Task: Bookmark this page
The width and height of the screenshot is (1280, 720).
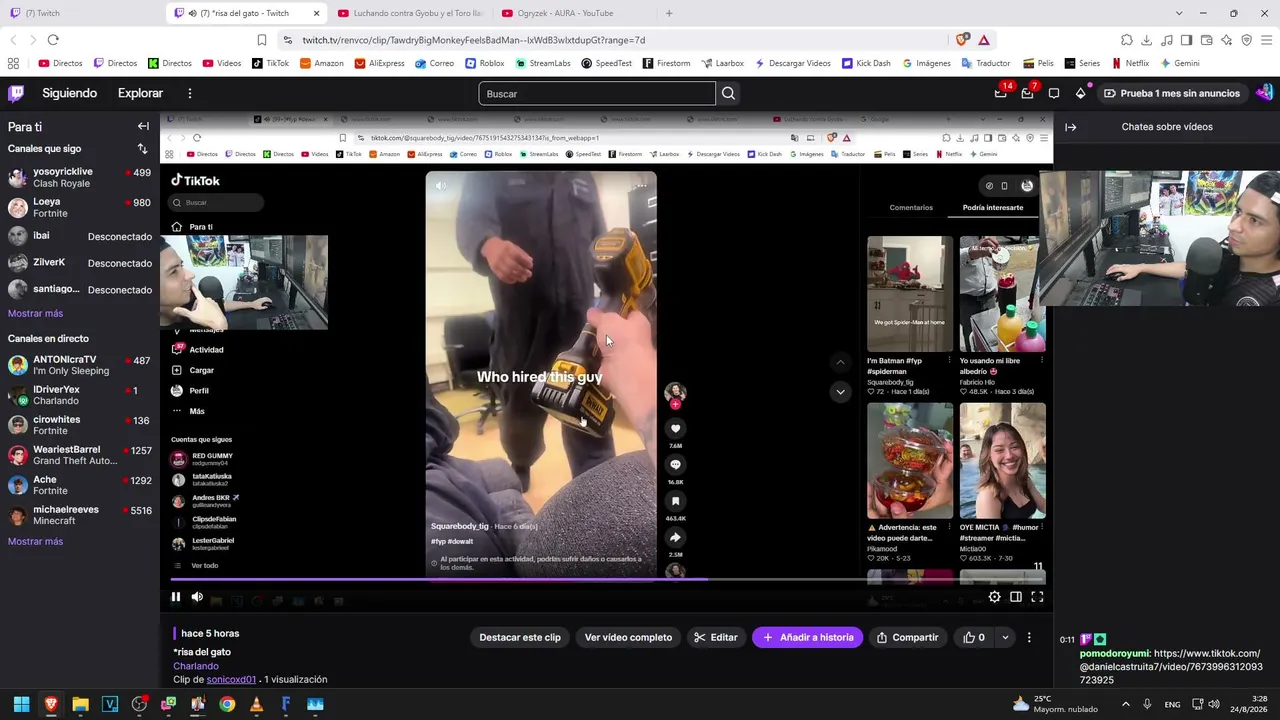Action: tap(262, 40)
